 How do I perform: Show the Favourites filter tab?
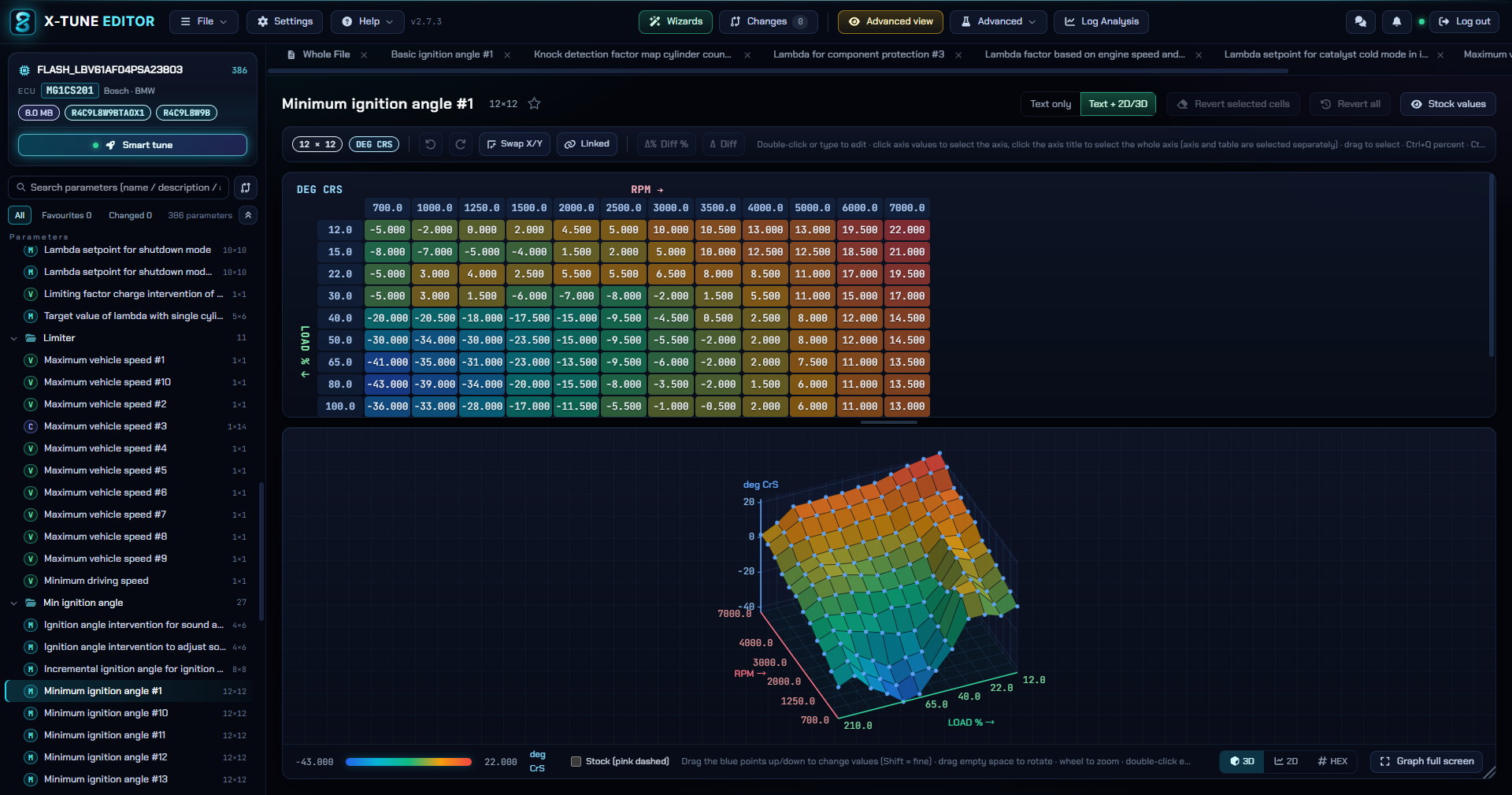coord(66,215)
